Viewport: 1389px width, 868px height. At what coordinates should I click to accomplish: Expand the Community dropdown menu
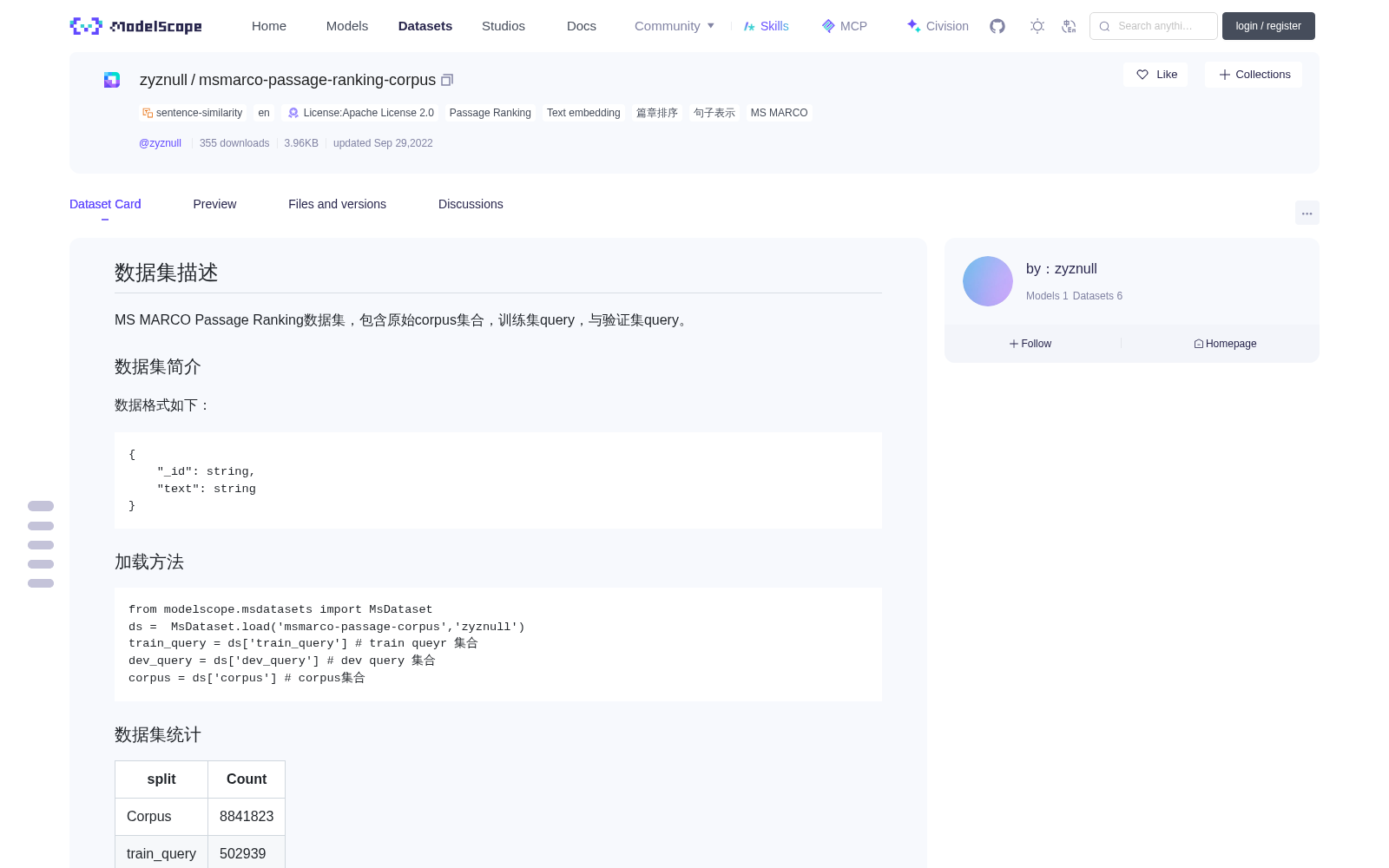(x=675, y=26)
